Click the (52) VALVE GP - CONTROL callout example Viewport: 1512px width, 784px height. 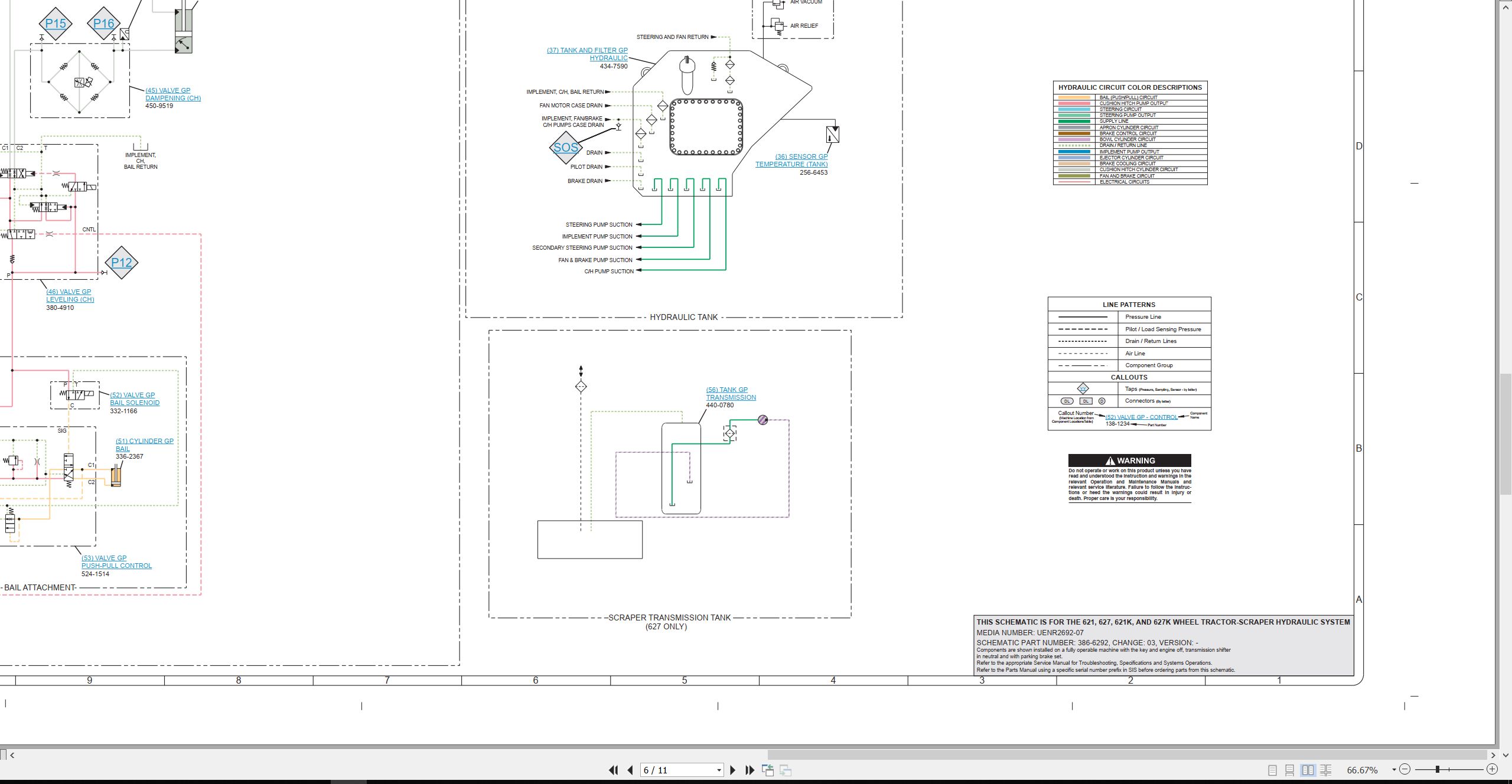pyautogui.click(x=1141, y=417)
